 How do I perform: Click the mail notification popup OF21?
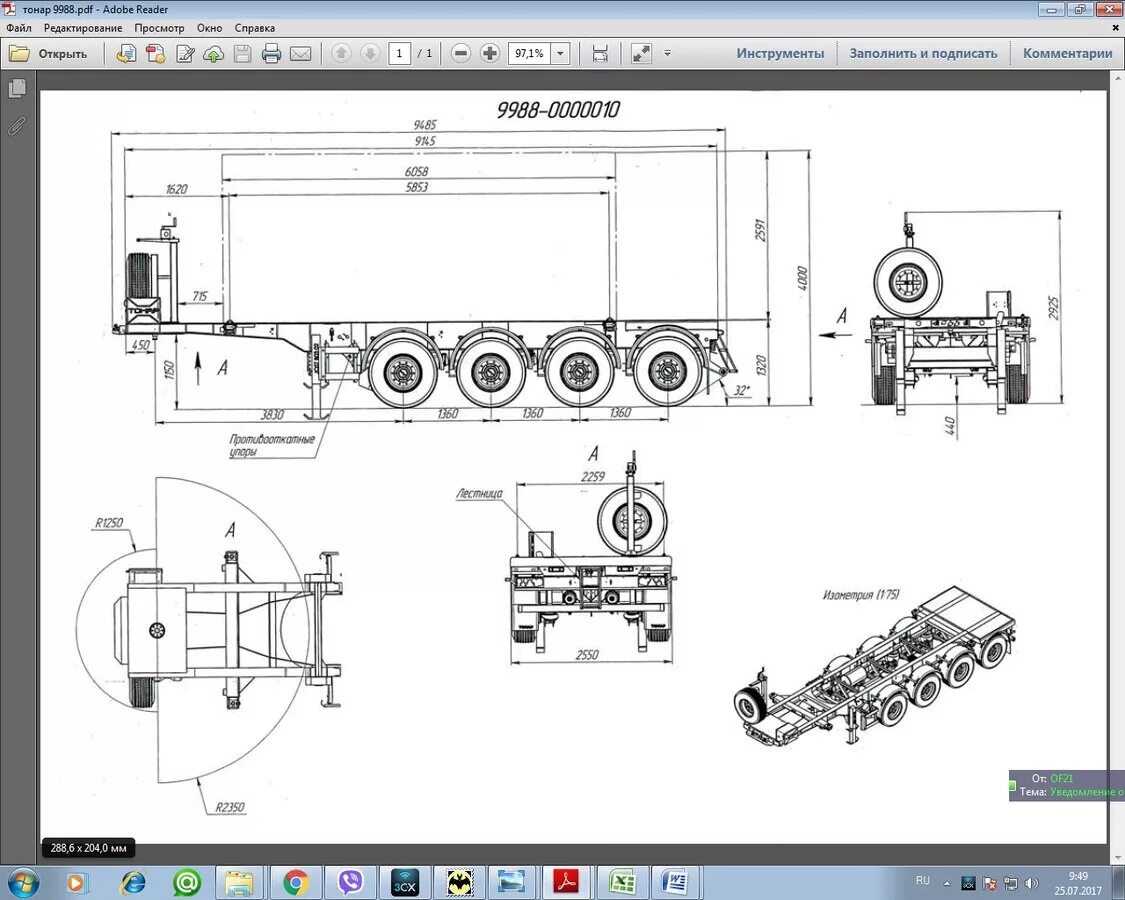pyautogui.click(x=1067, y=785)
